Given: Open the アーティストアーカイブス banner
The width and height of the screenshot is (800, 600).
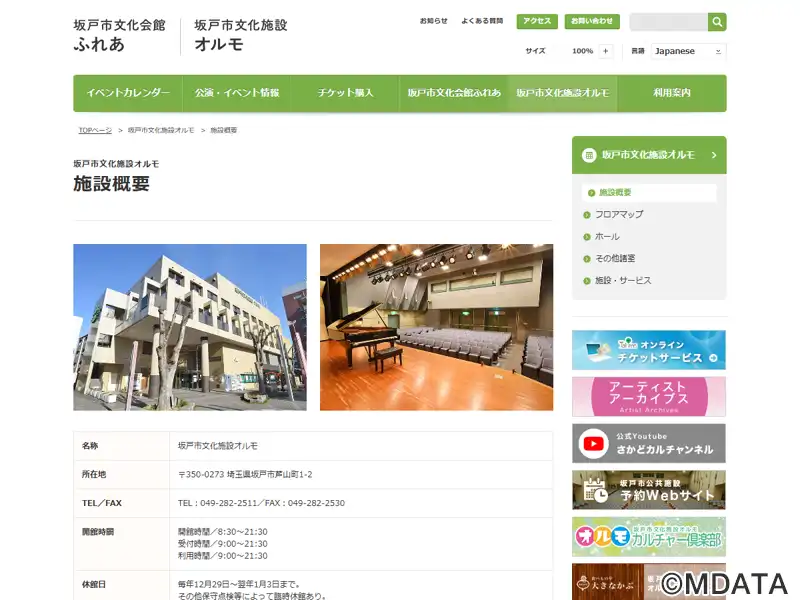Looking at the screenshot, I should click(648, 397).
